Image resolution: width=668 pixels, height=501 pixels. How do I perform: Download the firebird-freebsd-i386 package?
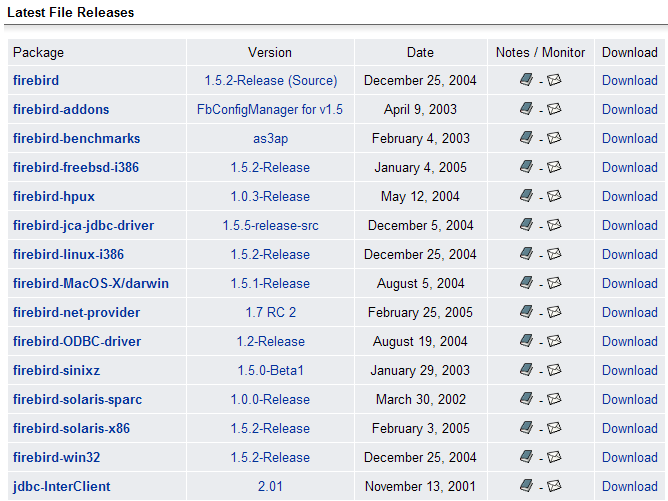coord(629,167)
